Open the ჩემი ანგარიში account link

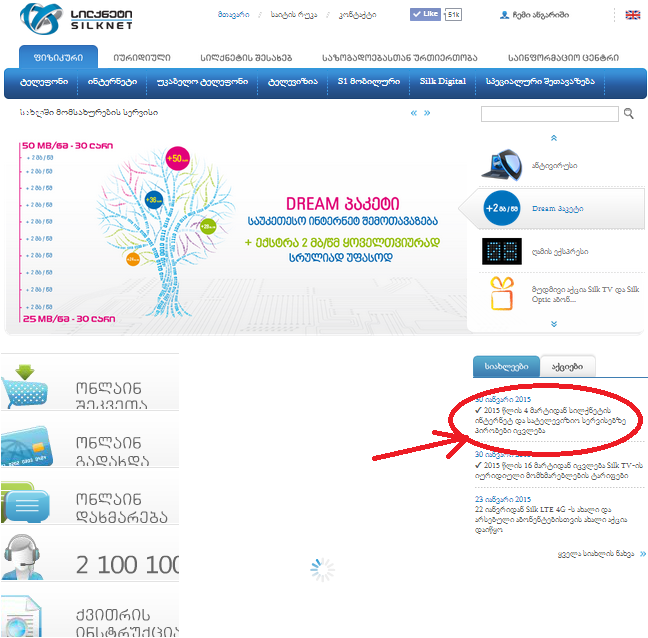541,15
